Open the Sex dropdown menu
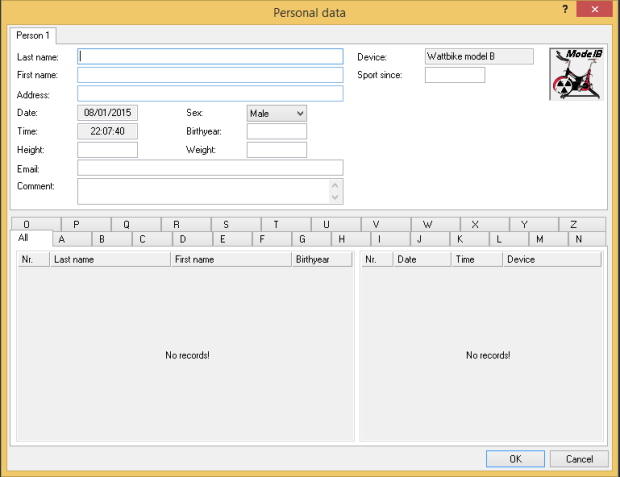This screenshot has height=477, width=620. tap(277, 114)
